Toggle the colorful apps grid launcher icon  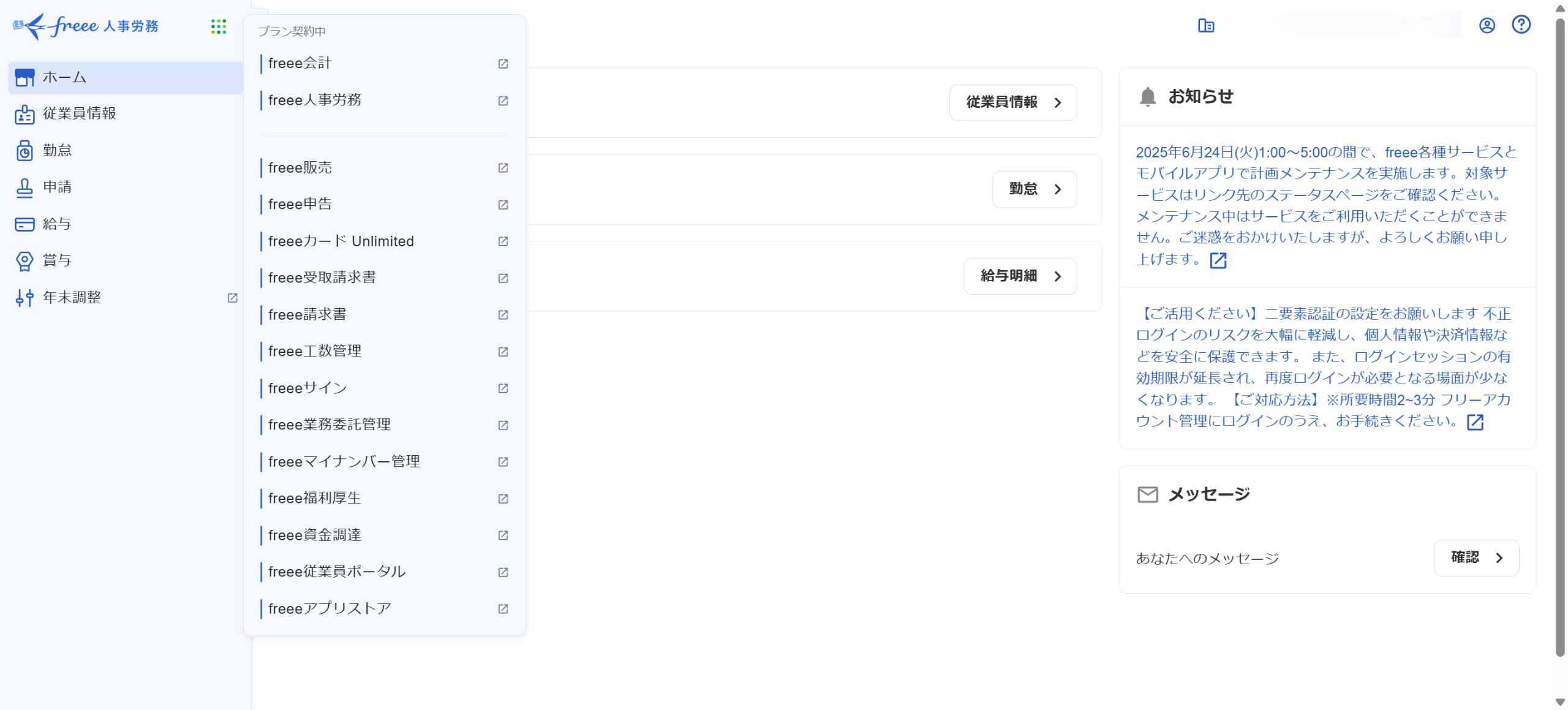pos(219,26)
